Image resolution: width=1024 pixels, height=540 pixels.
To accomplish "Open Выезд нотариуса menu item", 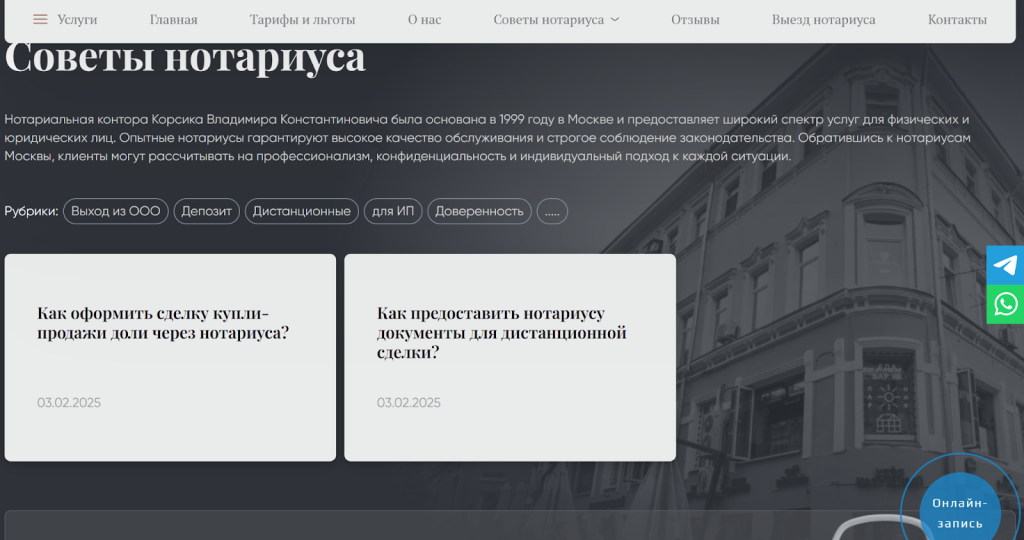I will point(823,20).
